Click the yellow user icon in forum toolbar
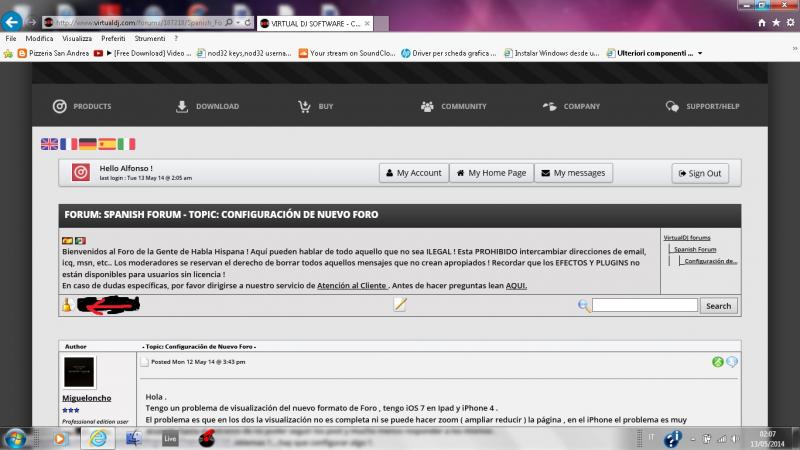Screen dimensions: 800x450 (67, 305)
